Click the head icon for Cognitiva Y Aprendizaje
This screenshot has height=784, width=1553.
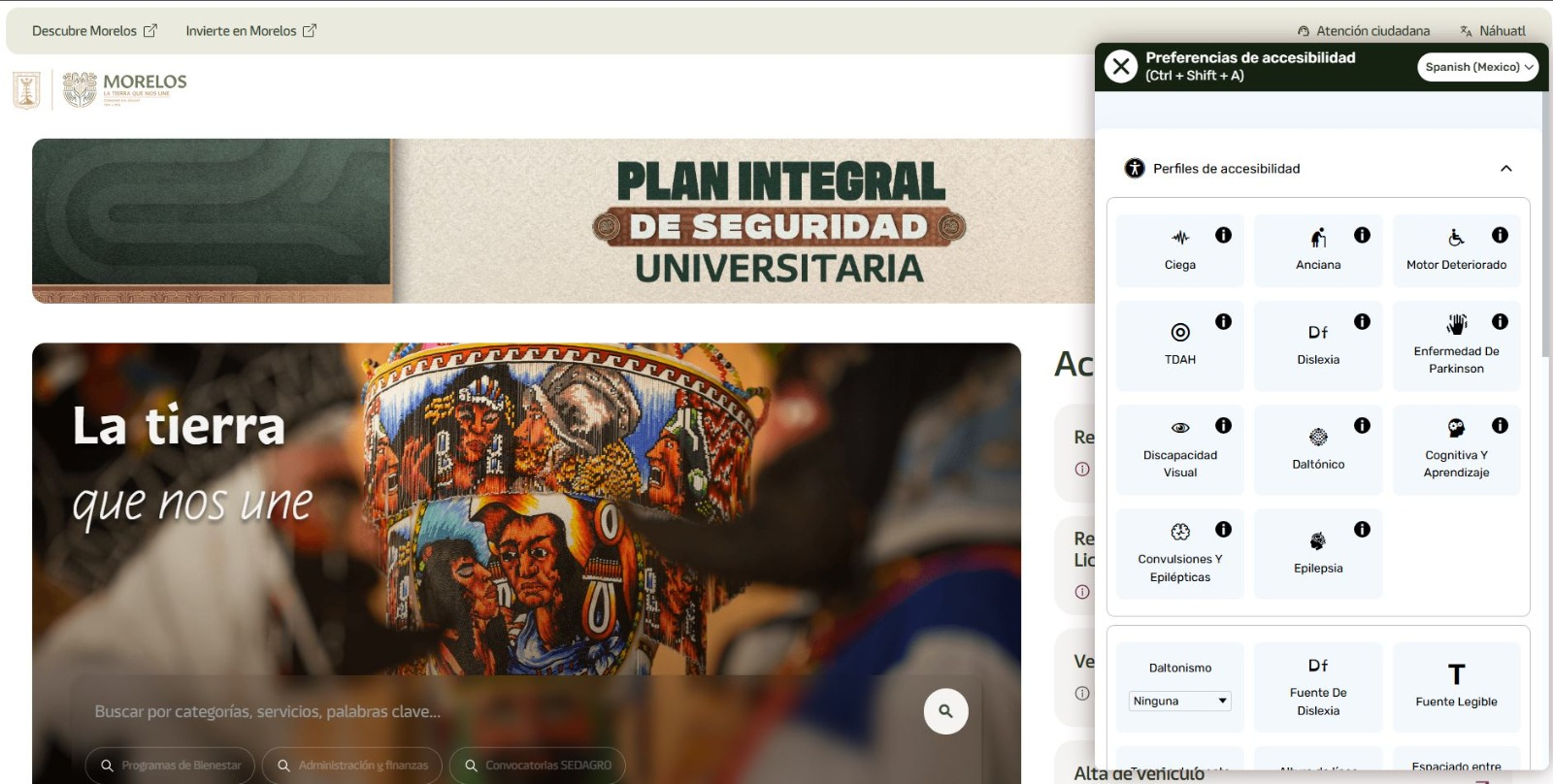pos(1456,428)
